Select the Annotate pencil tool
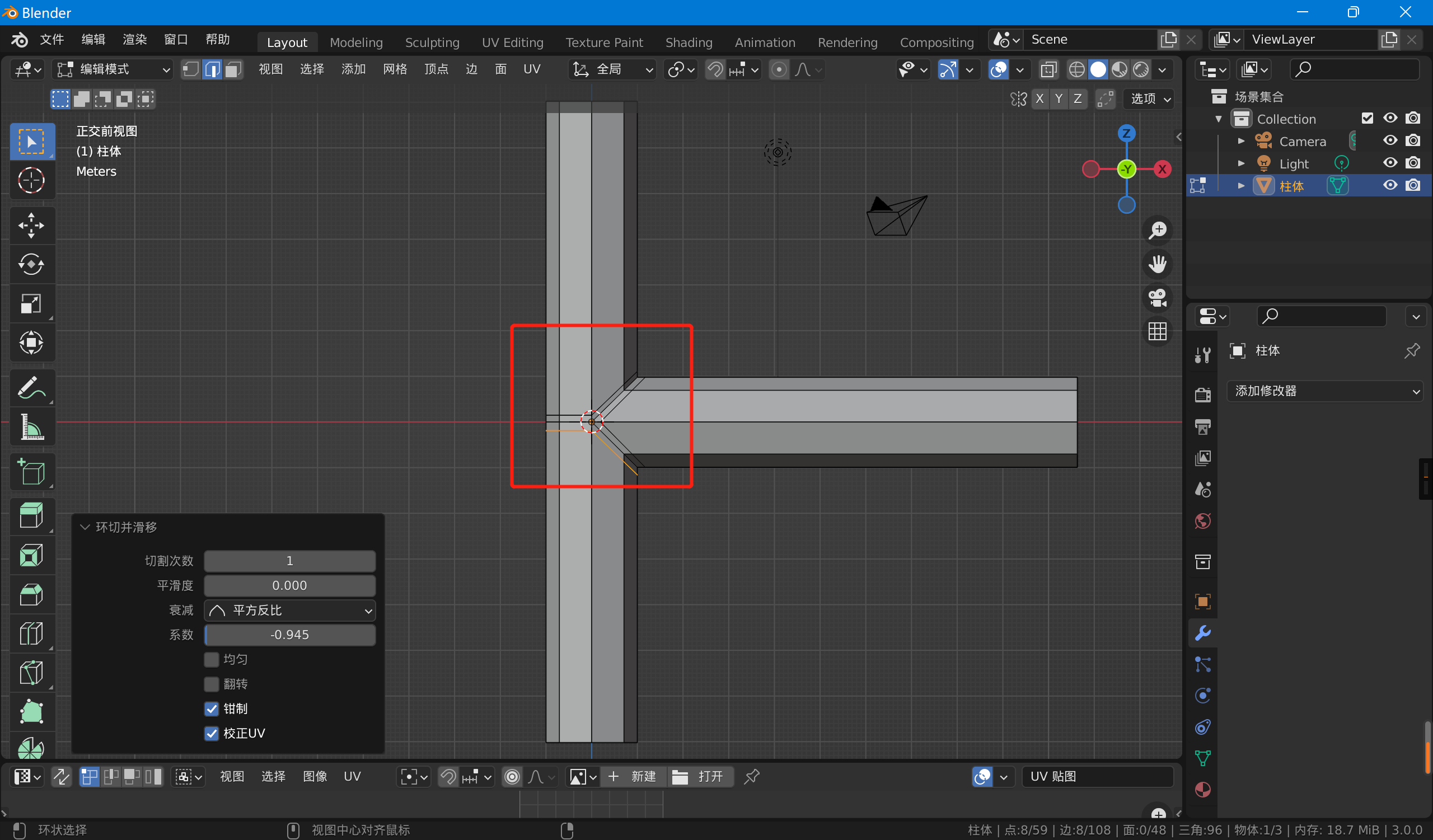This screenshot has height=840, width=1433. coord(32,388)
